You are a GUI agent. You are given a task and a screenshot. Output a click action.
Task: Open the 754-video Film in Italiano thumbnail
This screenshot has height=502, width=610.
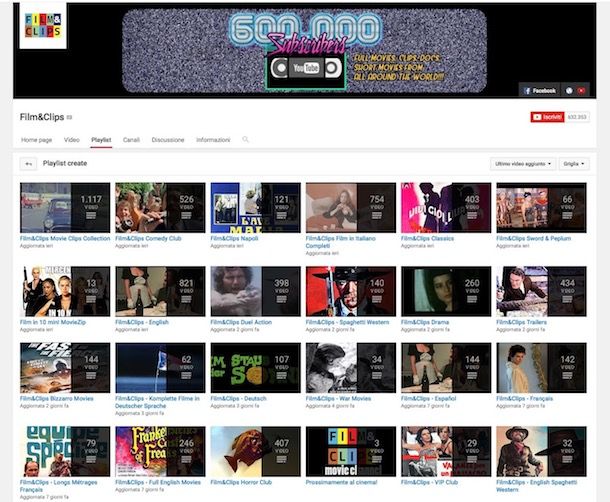[x=351, y=208]
